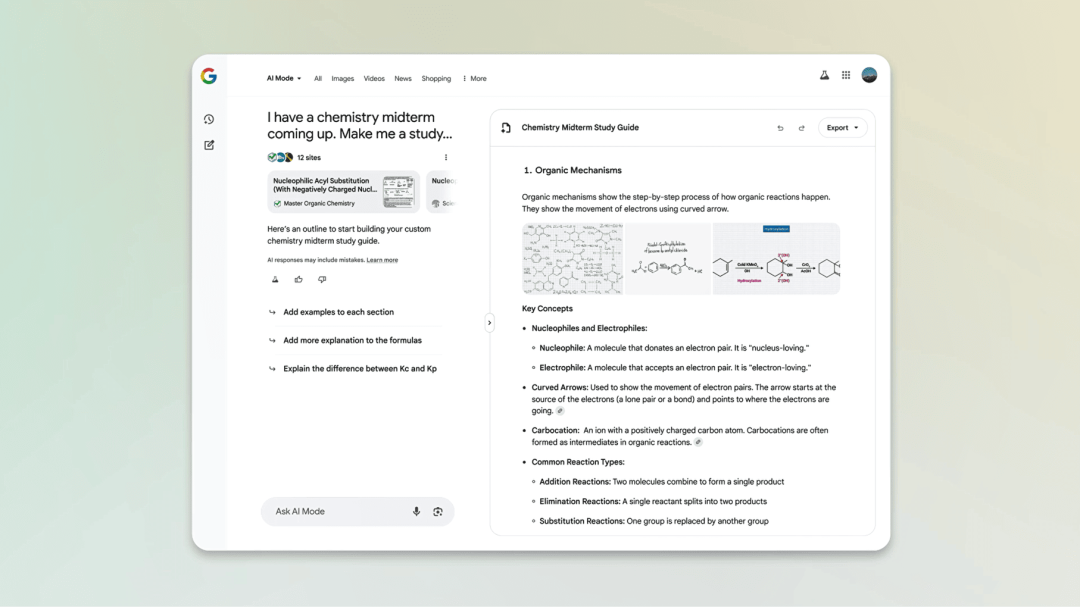Open the middle handwritten reaction thumbnail
This screenshot has height=607, width=1080.
coord(668,259)
